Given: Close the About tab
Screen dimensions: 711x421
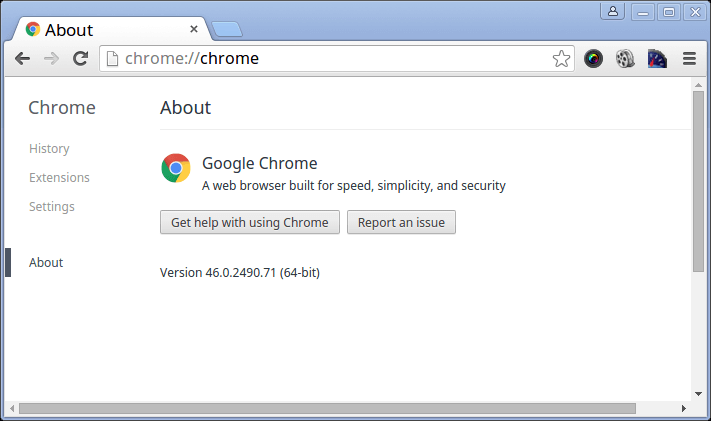Looking at the screenshot, I should click(x=194, y=29).
